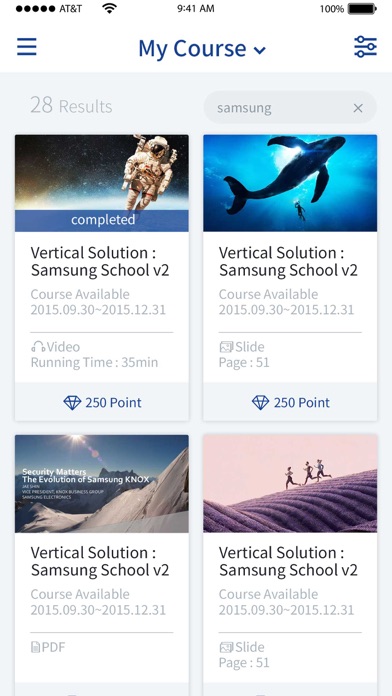The height and width of the screenshot is (696, 392).
Task: Open the Security Matters KNOX thumbnail
Action: pyautogui.click(x=102, y=483)
